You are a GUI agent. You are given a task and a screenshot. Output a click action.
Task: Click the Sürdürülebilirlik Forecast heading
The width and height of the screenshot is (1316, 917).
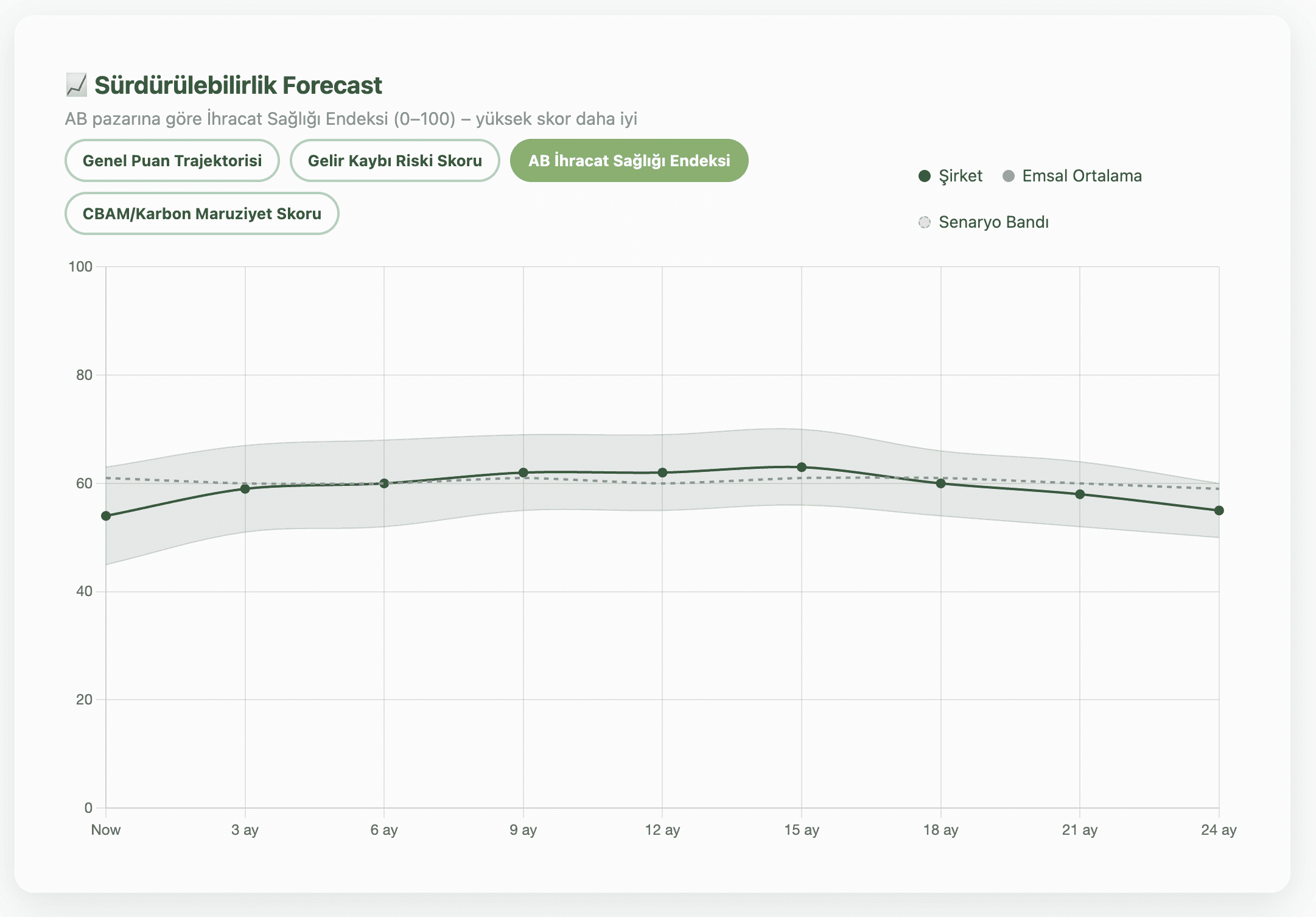[237, 84]
